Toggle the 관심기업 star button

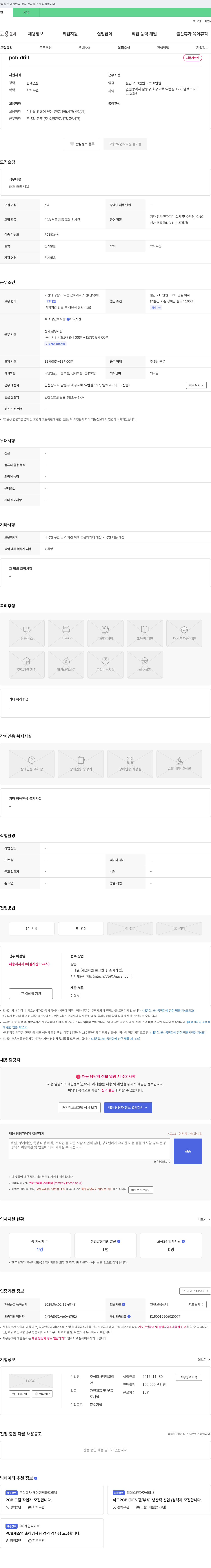point(20,1394)
